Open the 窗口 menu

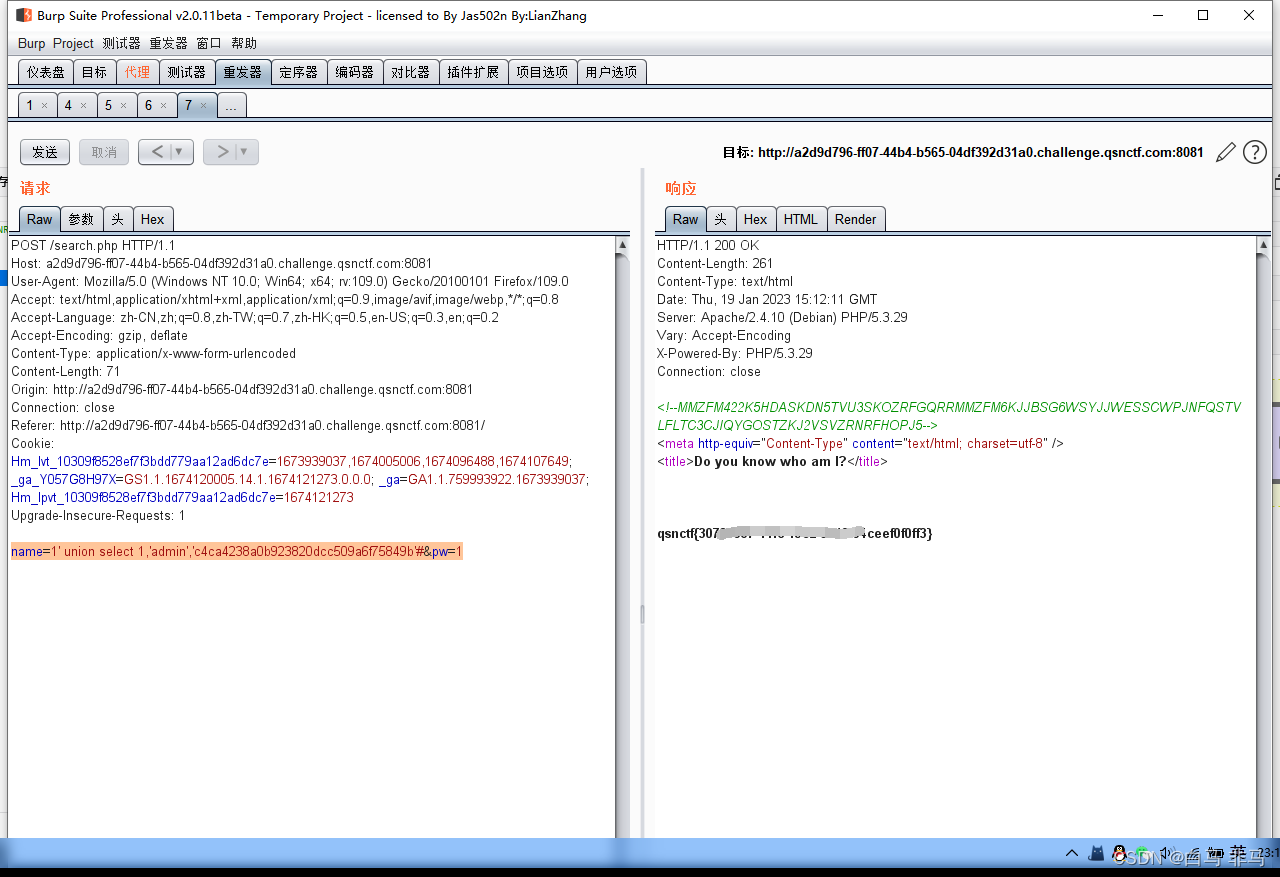tap(209, 43)
